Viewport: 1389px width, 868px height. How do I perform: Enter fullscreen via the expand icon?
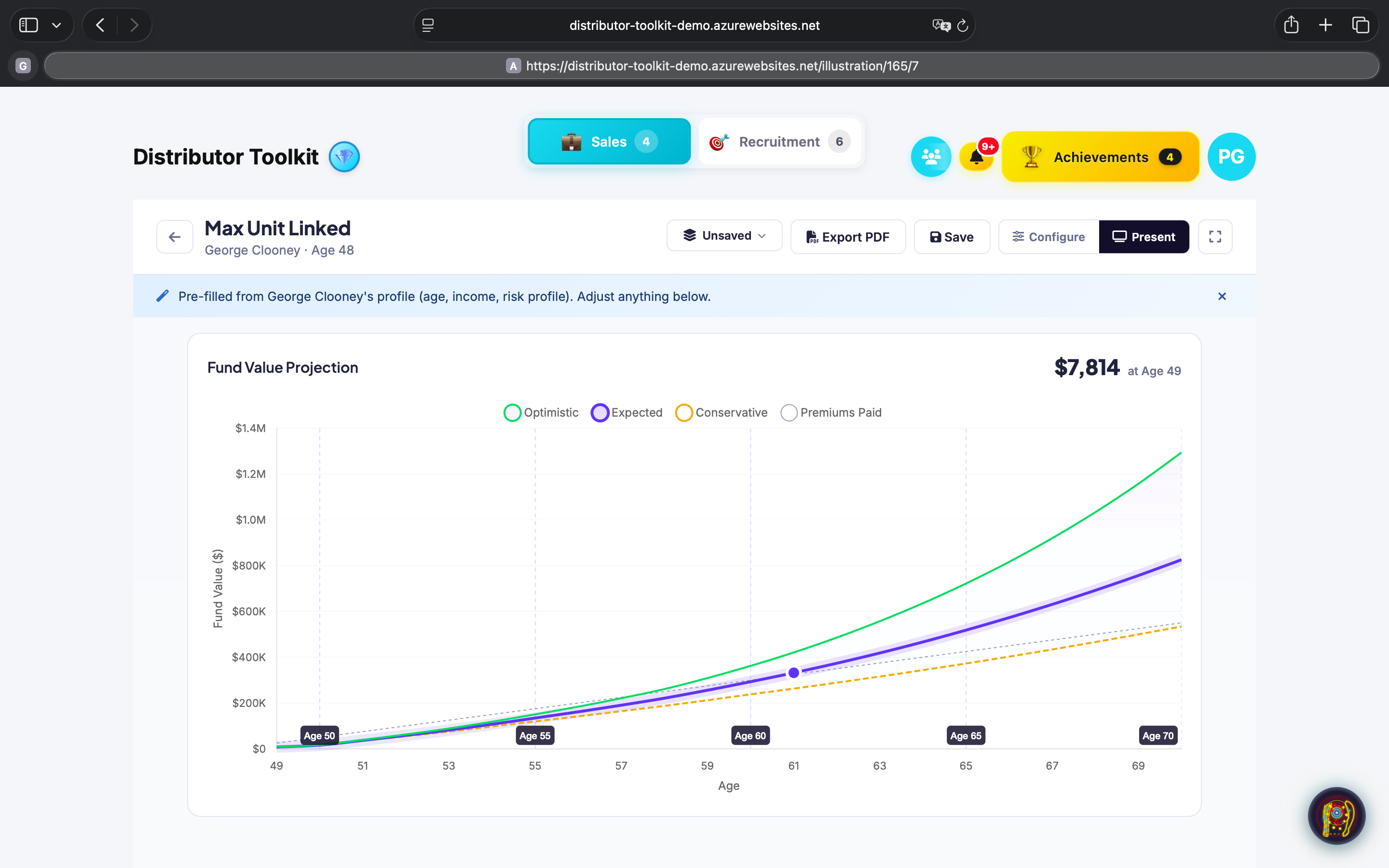pos(1215,236)
